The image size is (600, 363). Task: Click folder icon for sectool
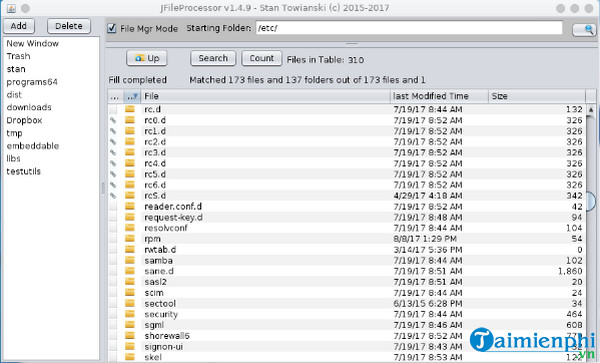pos(130,303)
